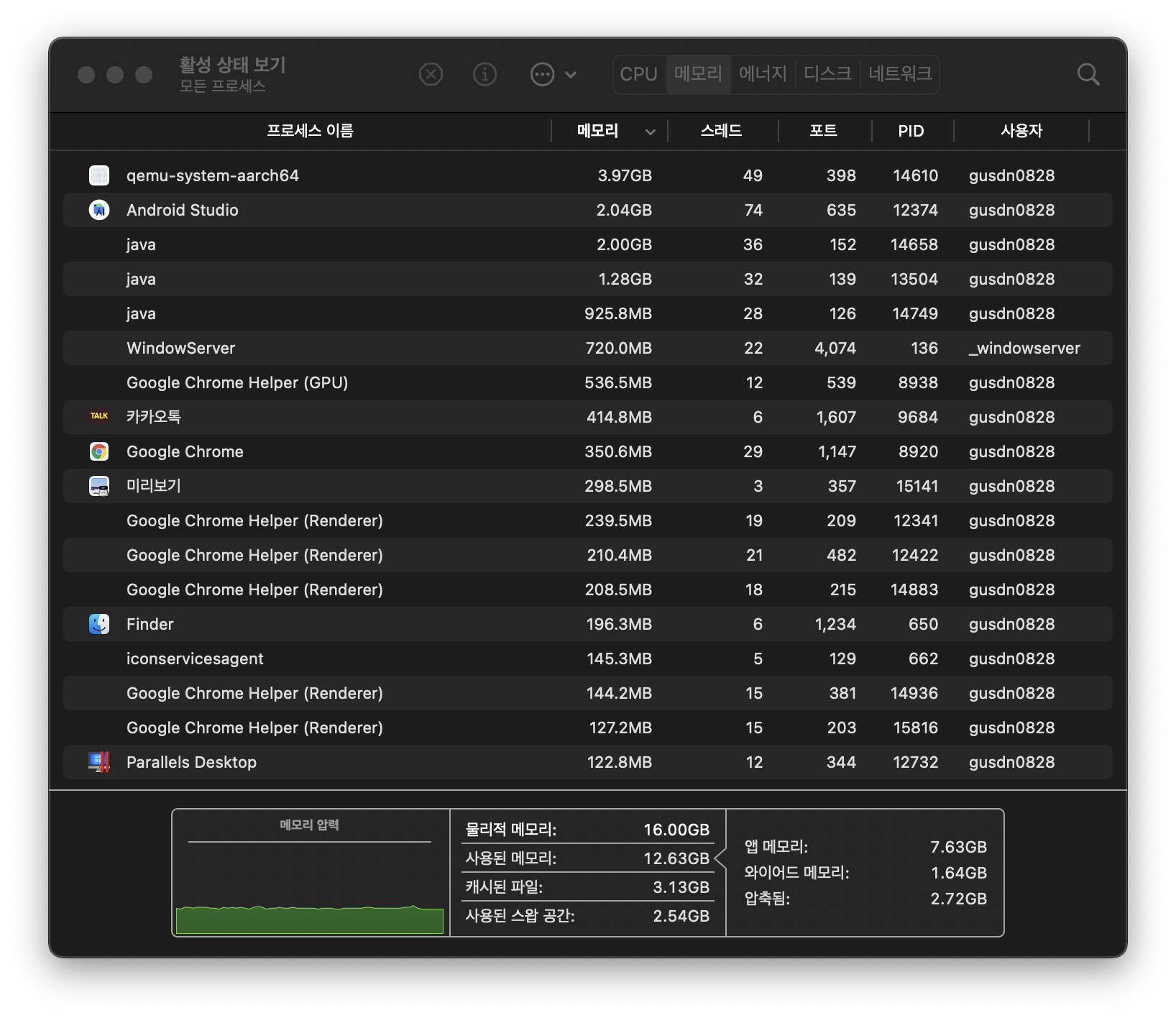Click the _windowserver user cell
This screenshot has height=1018, width=1176.
pyautogui.click(x=1024, y=348)
